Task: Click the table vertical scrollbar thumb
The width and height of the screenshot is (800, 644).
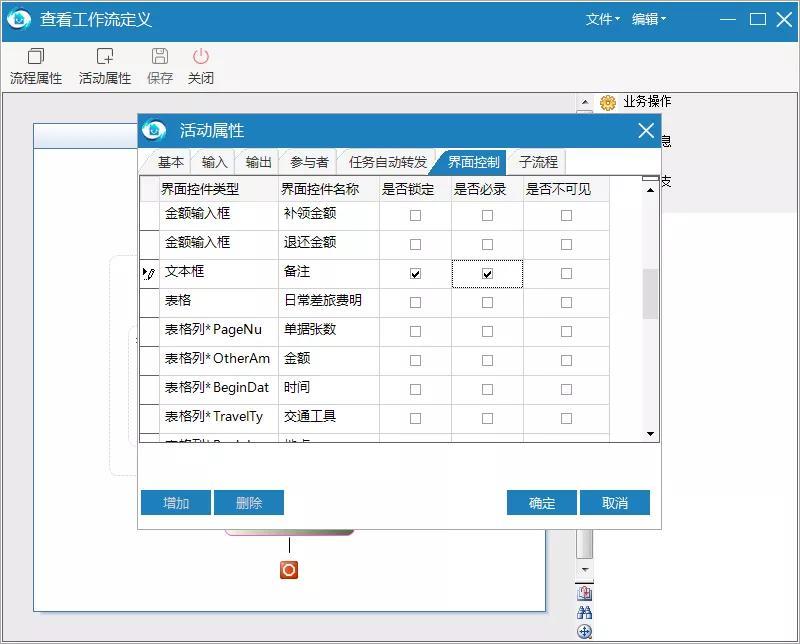Action: tap(650, 293)
